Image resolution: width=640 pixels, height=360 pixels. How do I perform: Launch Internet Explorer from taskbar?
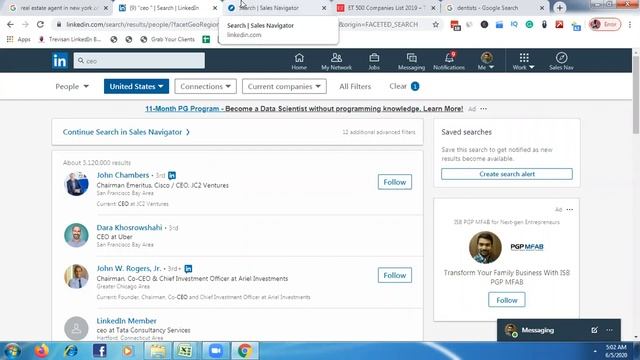(71, 351)
